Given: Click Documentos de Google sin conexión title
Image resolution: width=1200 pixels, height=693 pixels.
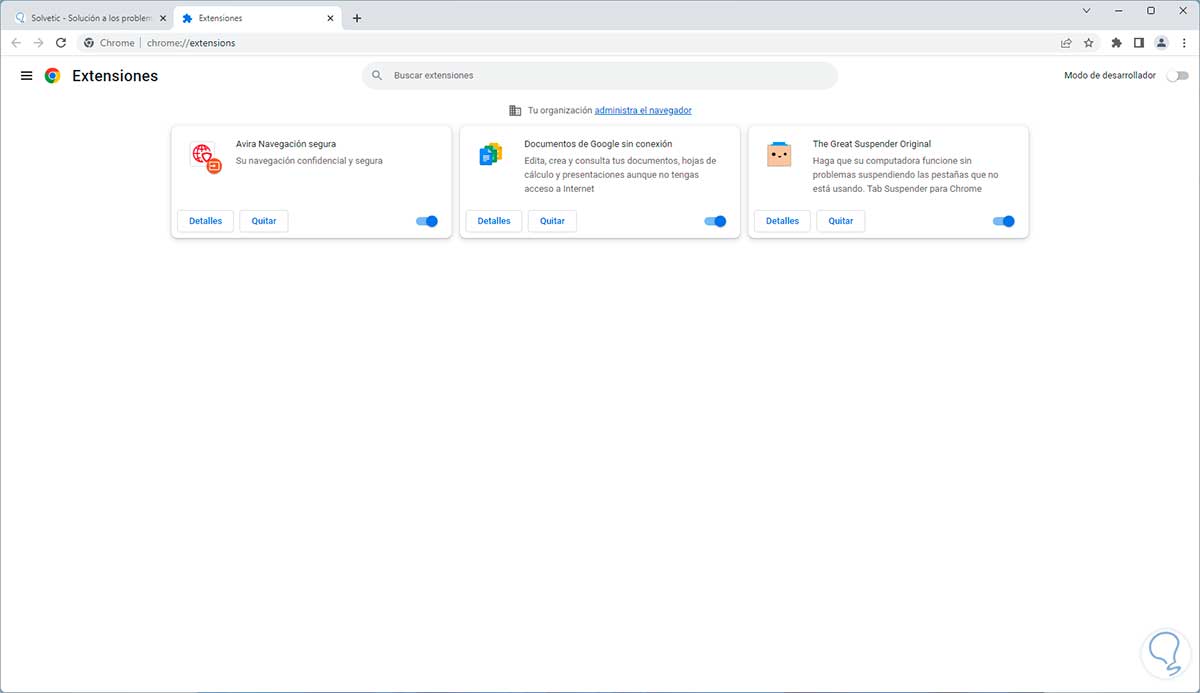Looking at the screenshot, I should click(598, 144).
